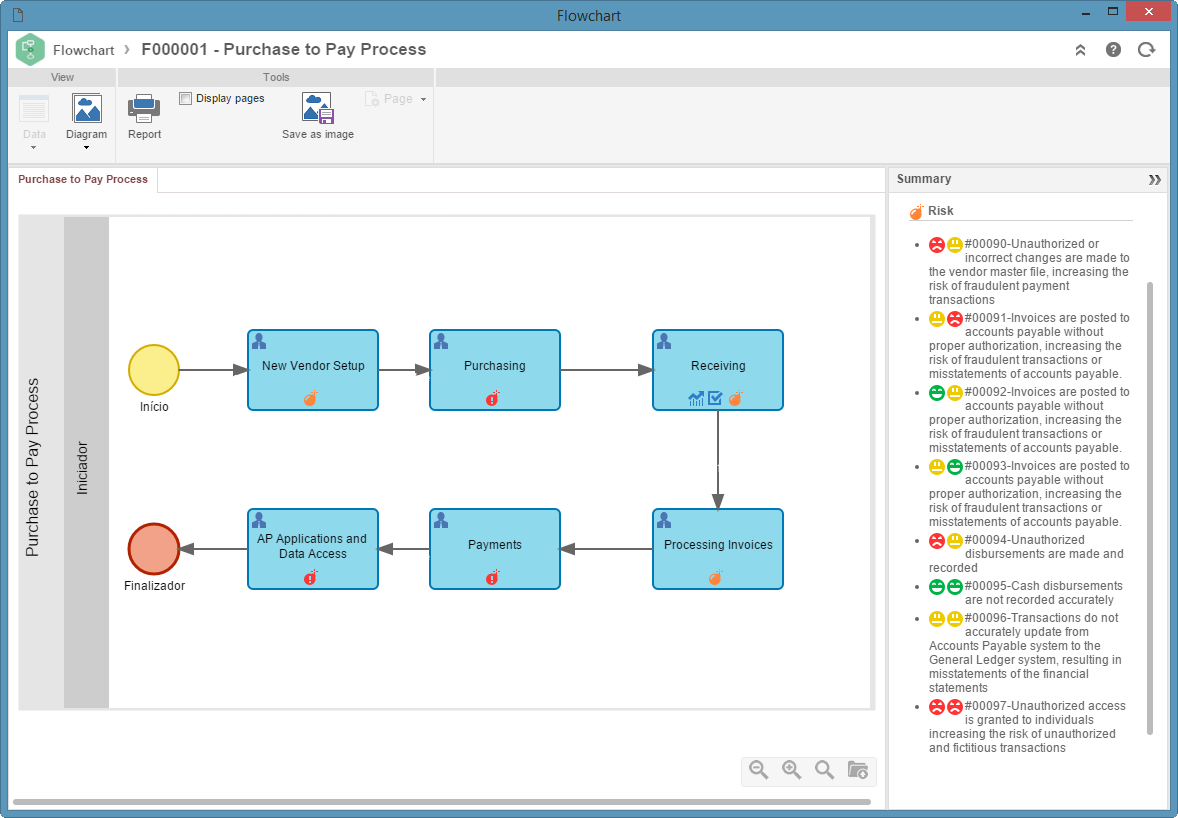Viewport: 1178px width, 818px height.
Task: Click risk bomb icon in New Vendor Setup
Action: 310,399
